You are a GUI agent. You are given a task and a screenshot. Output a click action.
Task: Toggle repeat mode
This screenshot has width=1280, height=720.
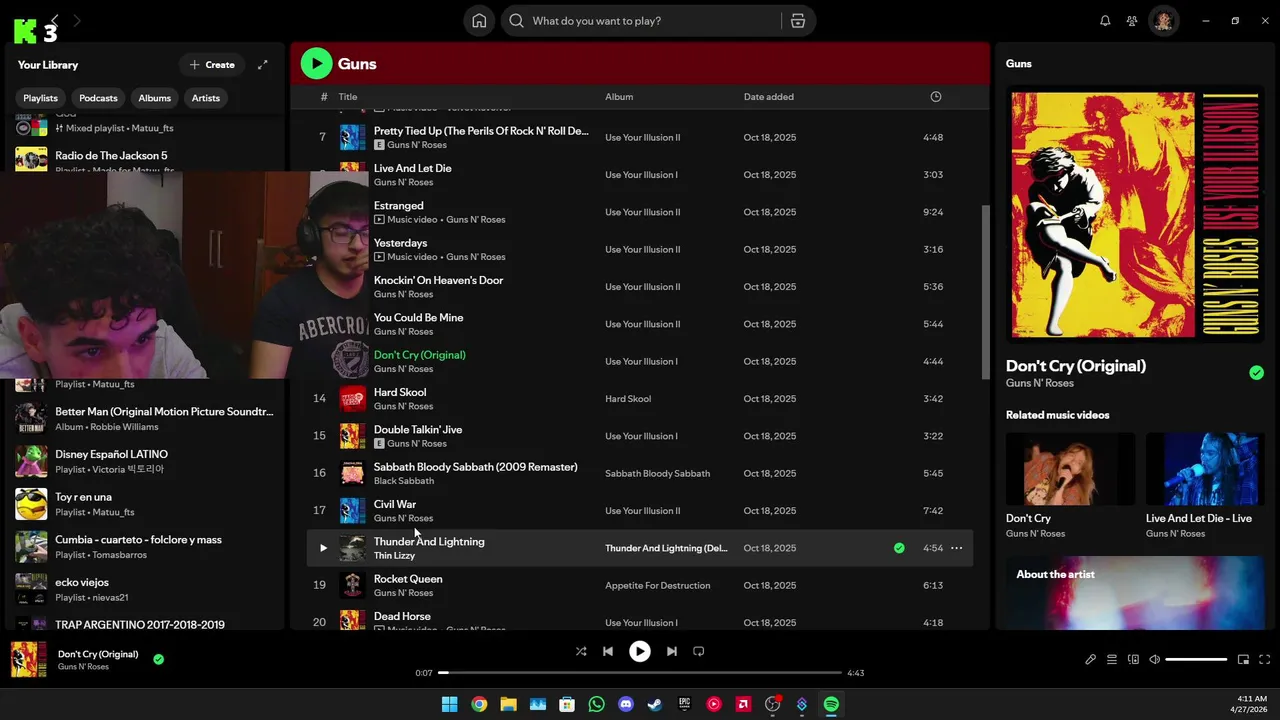tap(699, 651)
